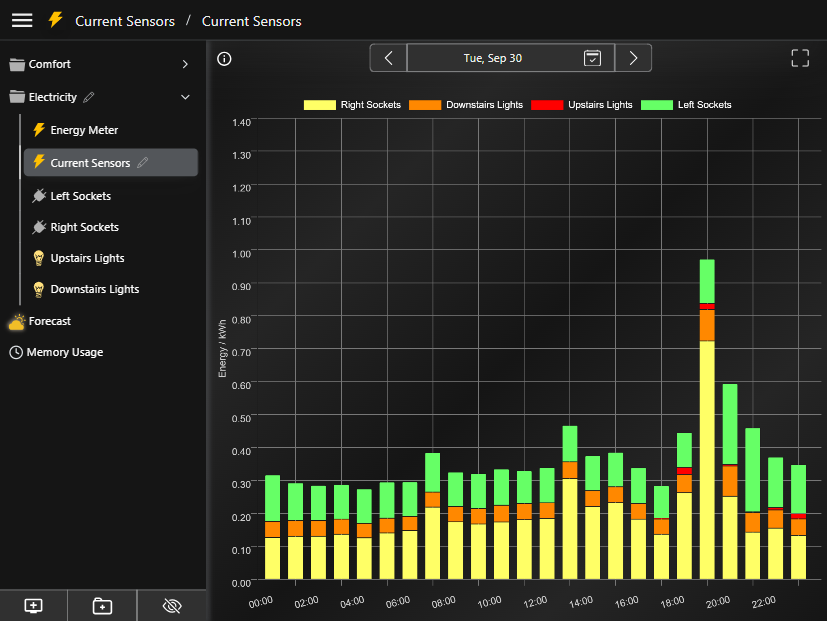Open the hamburger menu at top left
The image size is (827, 621).
(x=21, y=20)
